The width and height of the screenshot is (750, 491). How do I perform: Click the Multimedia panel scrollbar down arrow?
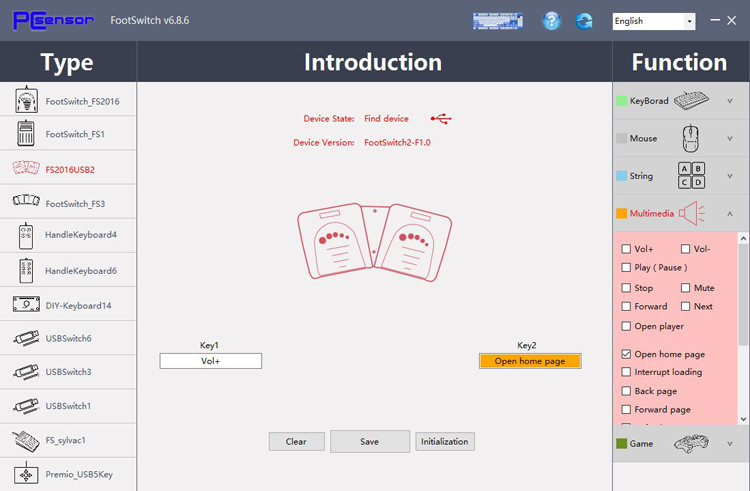pyautogui.click(x=743, y=419)
